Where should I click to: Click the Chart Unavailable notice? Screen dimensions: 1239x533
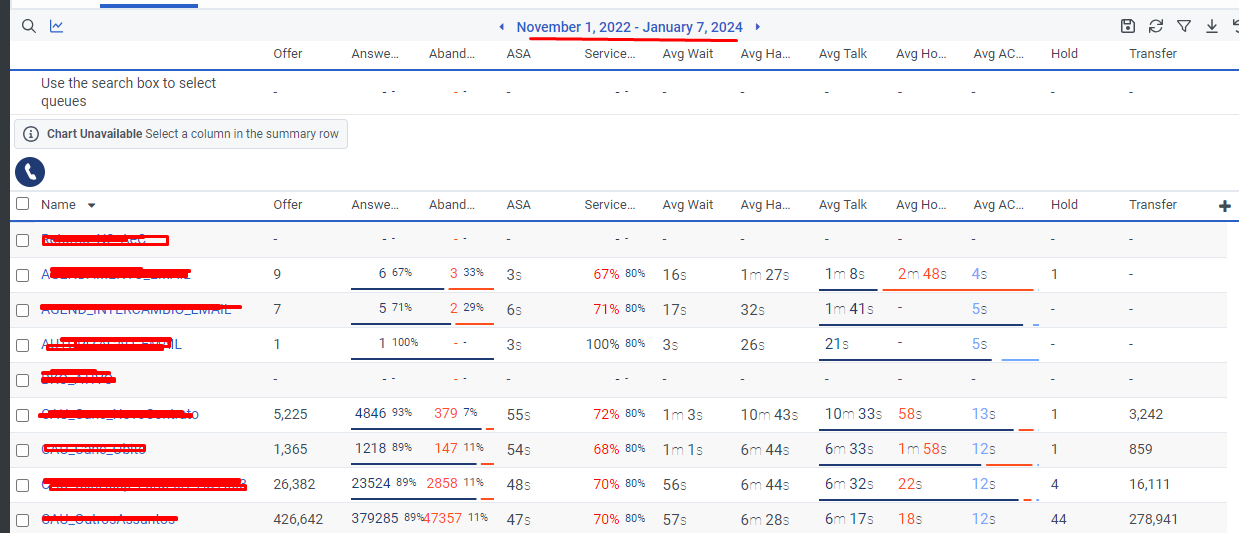pos(181,134)
